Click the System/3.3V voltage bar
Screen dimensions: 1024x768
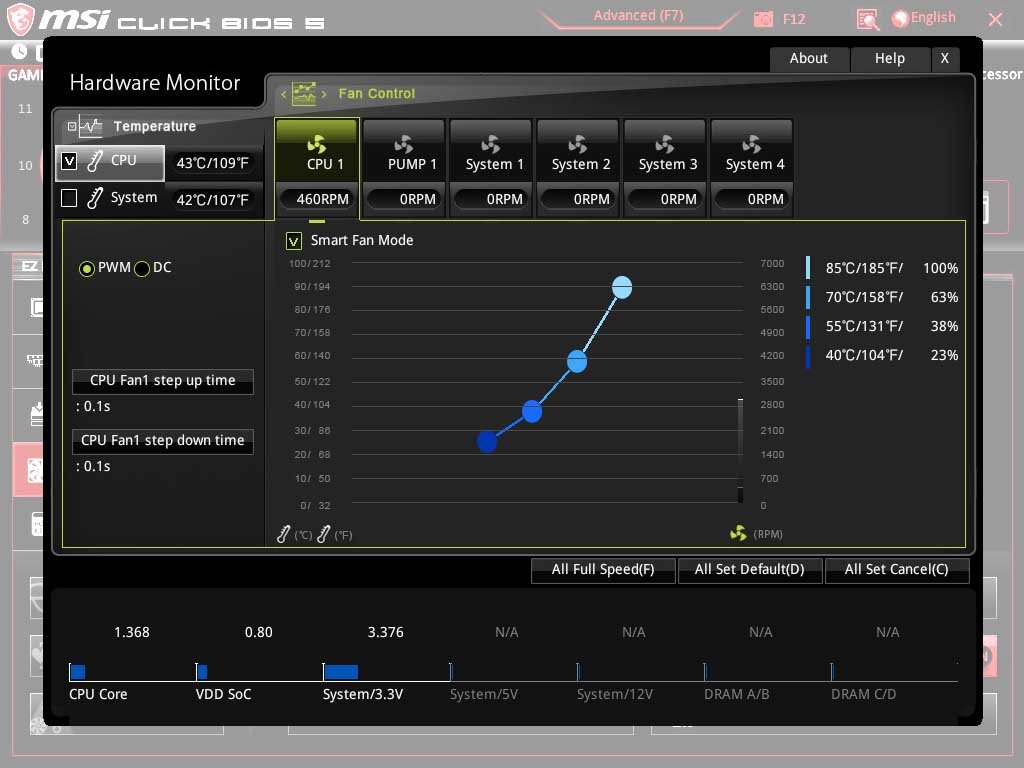[340, 671]
